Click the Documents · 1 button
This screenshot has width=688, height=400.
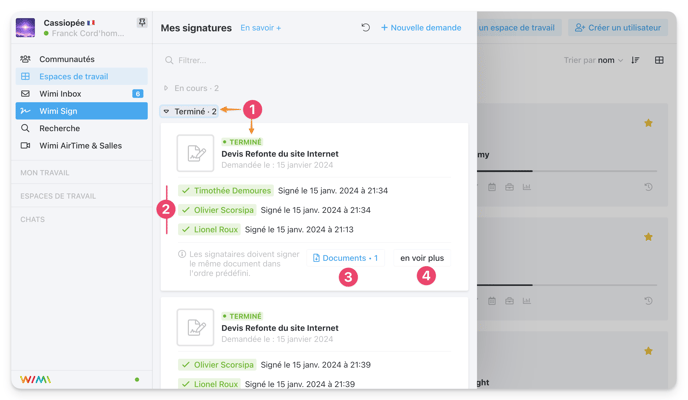pos(345,258)
